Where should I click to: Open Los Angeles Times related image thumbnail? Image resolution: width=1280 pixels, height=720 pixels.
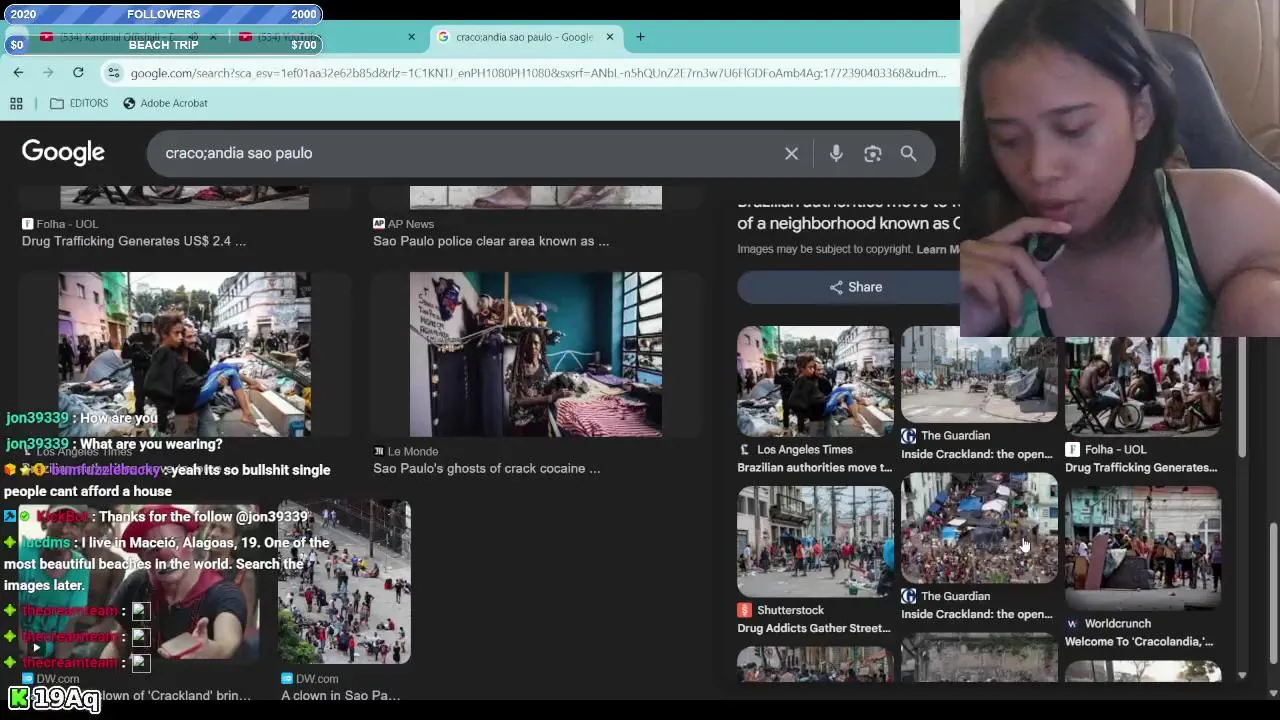(815, 381)
